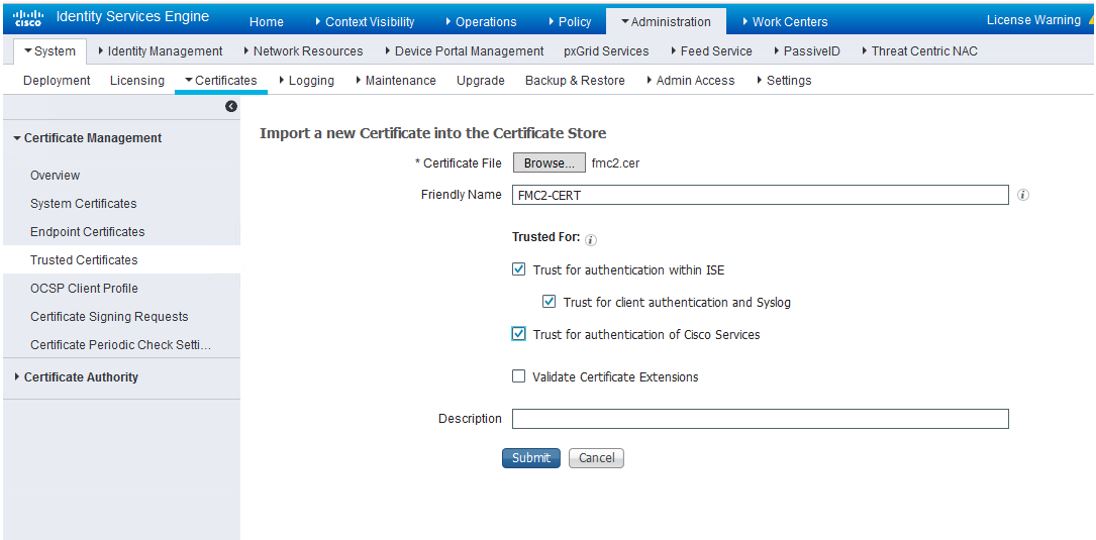The image size is (1096, 540).
Task: Uncheck Trust for authentication of Cisco Services
Action: (519, 334)
